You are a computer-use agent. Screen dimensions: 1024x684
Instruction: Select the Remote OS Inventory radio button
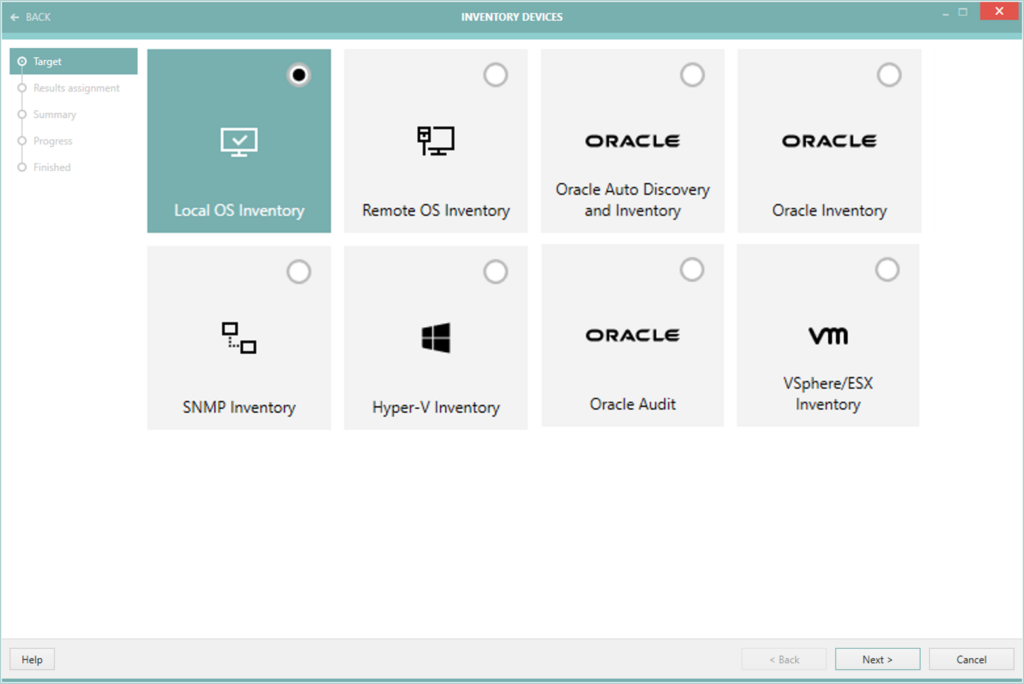click(x=496, y=75)
